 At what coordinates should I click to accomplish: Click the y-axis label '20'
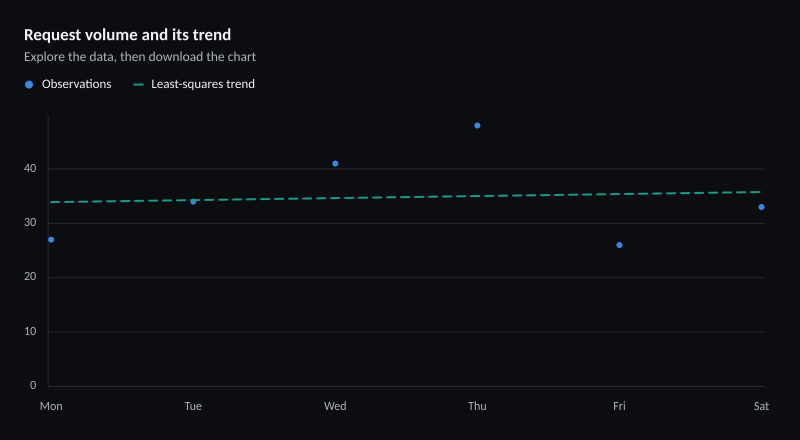tap(30, 277)
